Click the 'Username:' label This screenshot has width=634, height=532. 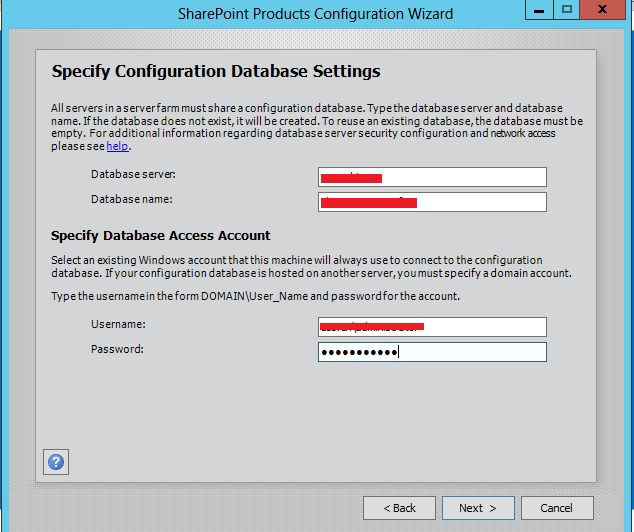coord(118,324)
